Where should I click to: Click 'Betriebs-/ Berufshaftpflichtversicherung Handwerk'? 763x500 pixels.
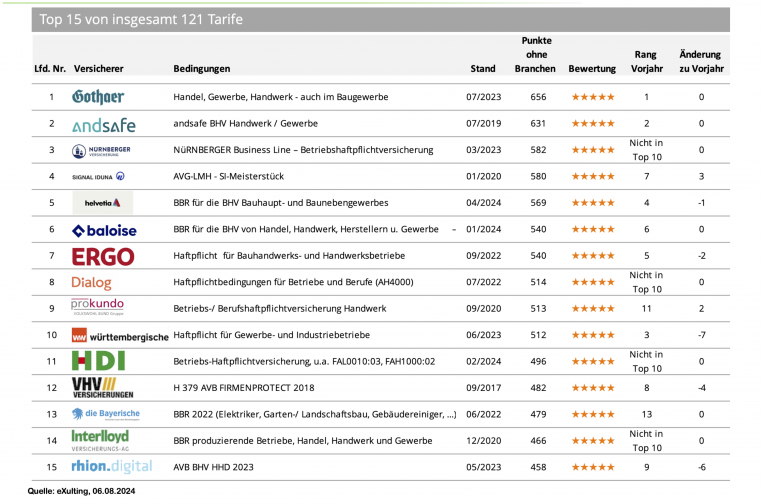280,308
